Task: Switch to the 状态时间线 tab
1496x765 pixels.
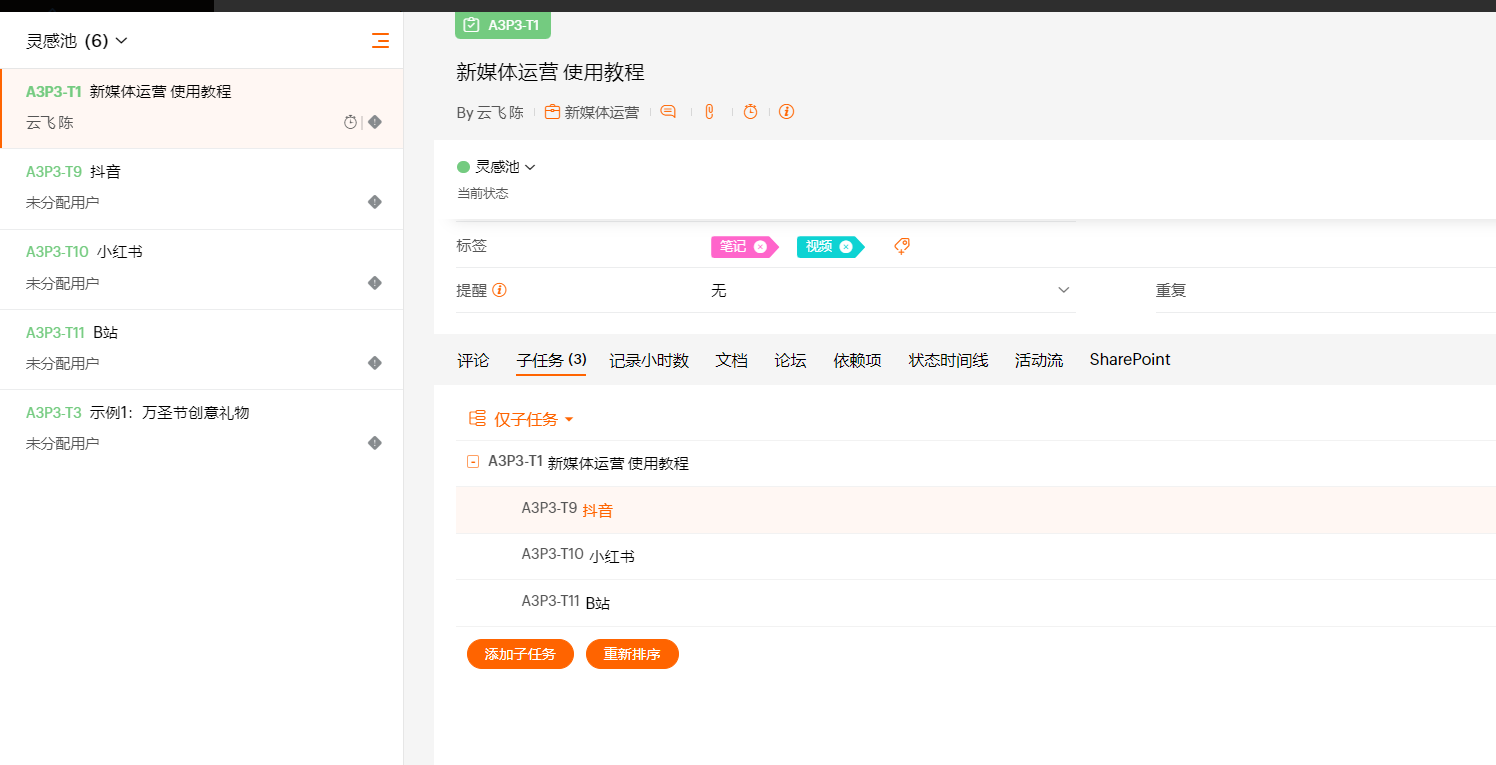Action: click(948, 360)
